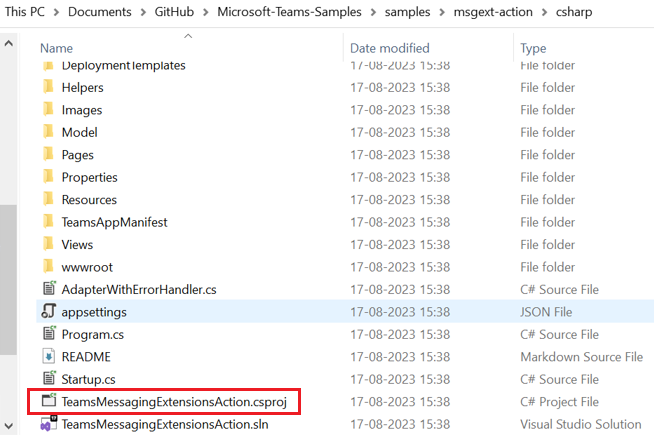Click the appsettings JSON file icon
This screenshot has height=447, width=654.
tap(49, 311)
